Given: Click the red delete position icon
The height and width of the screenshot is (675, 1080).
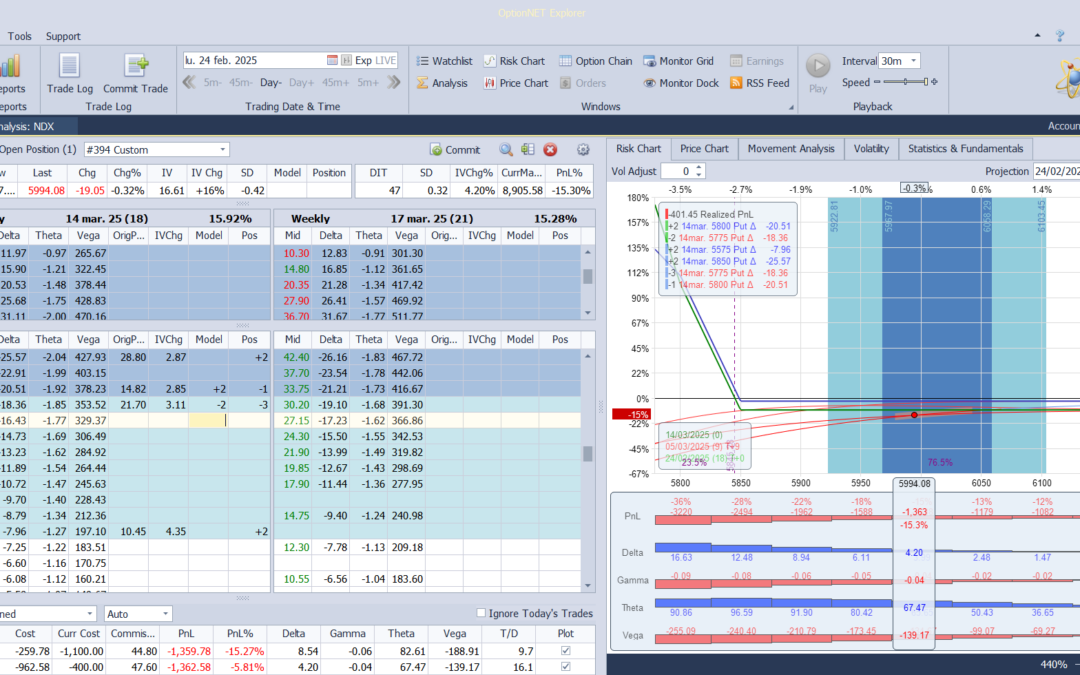Looking at the screenshot, I should coord(550,150).
